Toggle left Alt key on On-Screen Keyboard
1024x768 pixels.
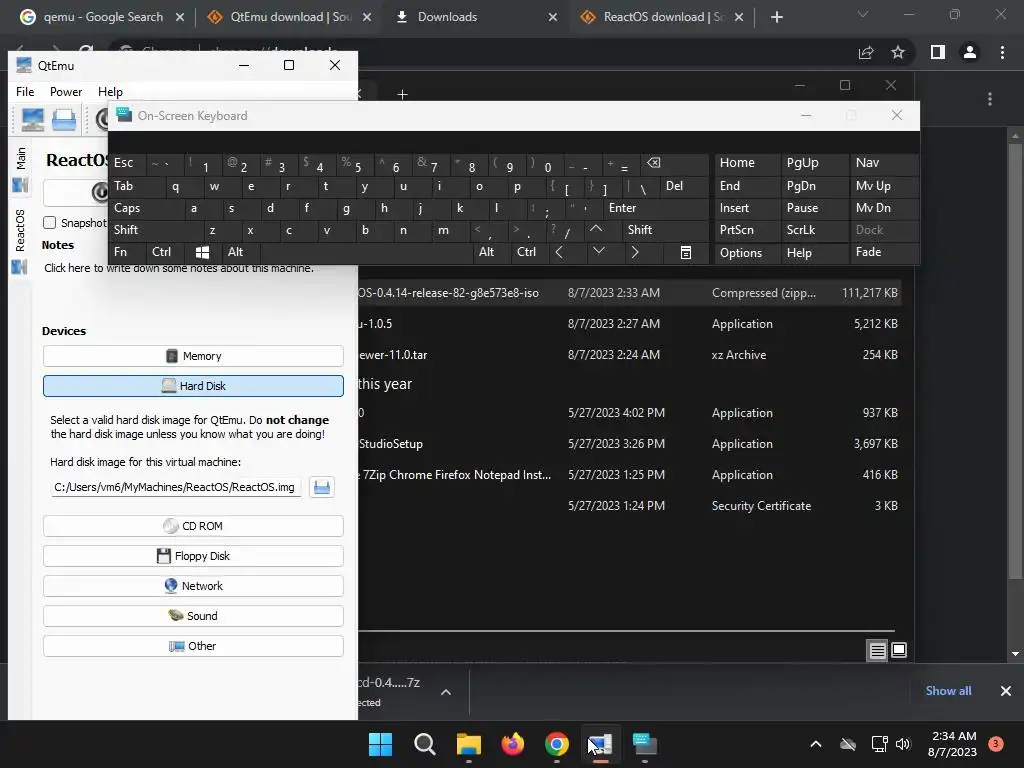coord(240,252)
